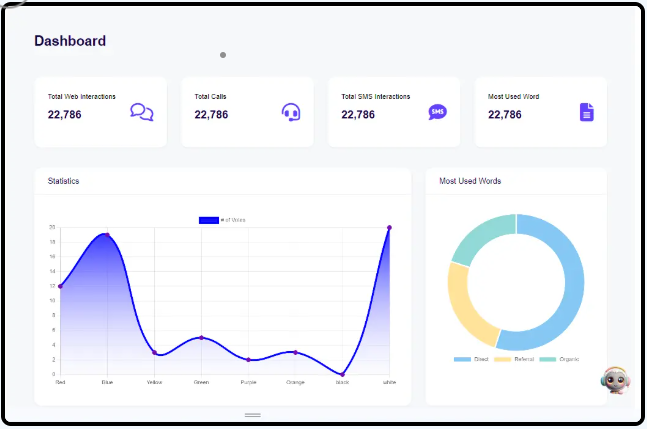Click the Dashboard heading
The image size is (647, 429).
click(x=70, y=41)
